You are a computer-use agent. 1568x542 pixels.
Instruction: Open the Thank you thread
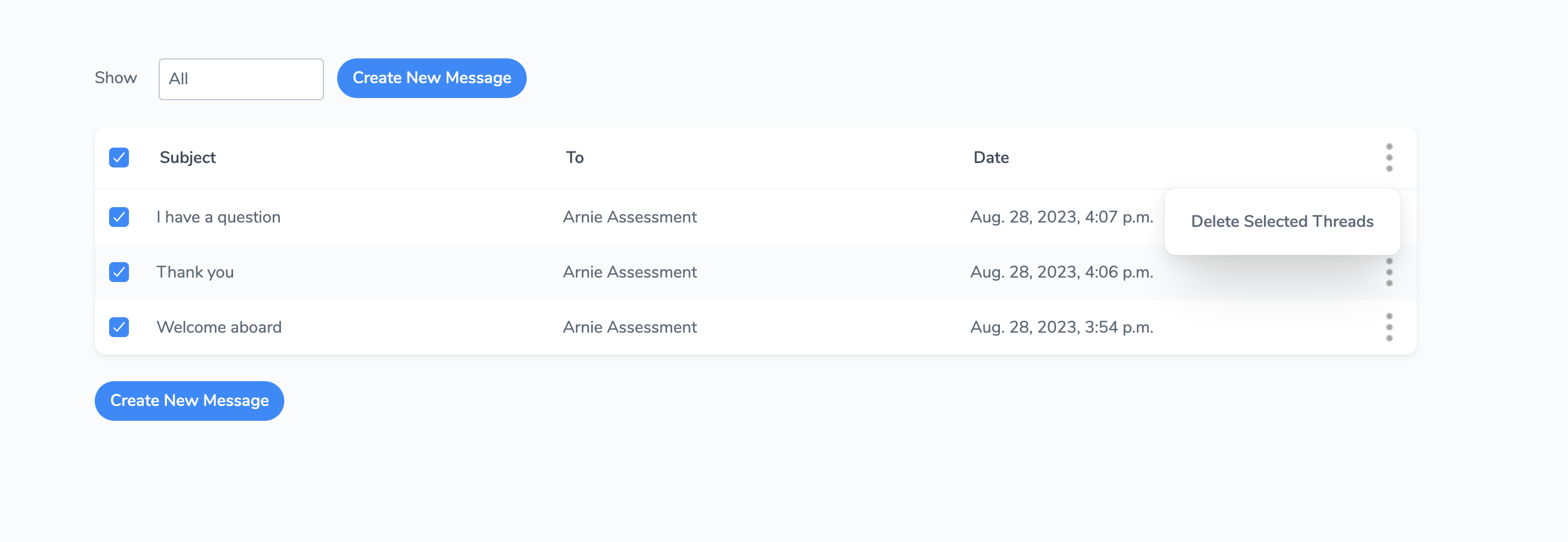pos(195,272)
